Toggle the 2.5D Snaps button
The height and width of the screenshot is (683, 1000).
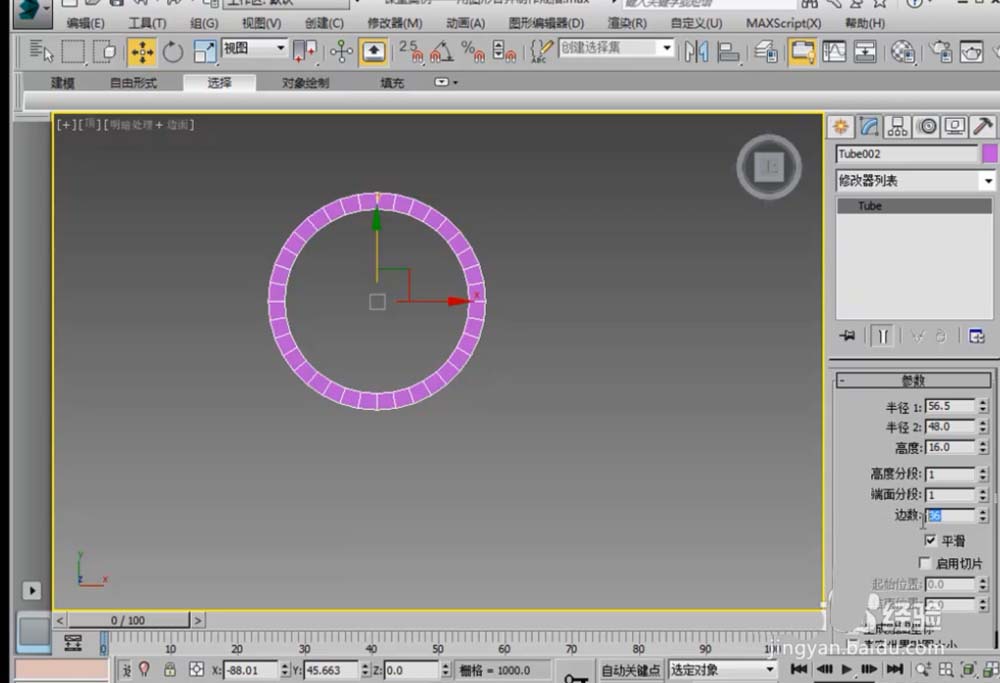(411, 52)
